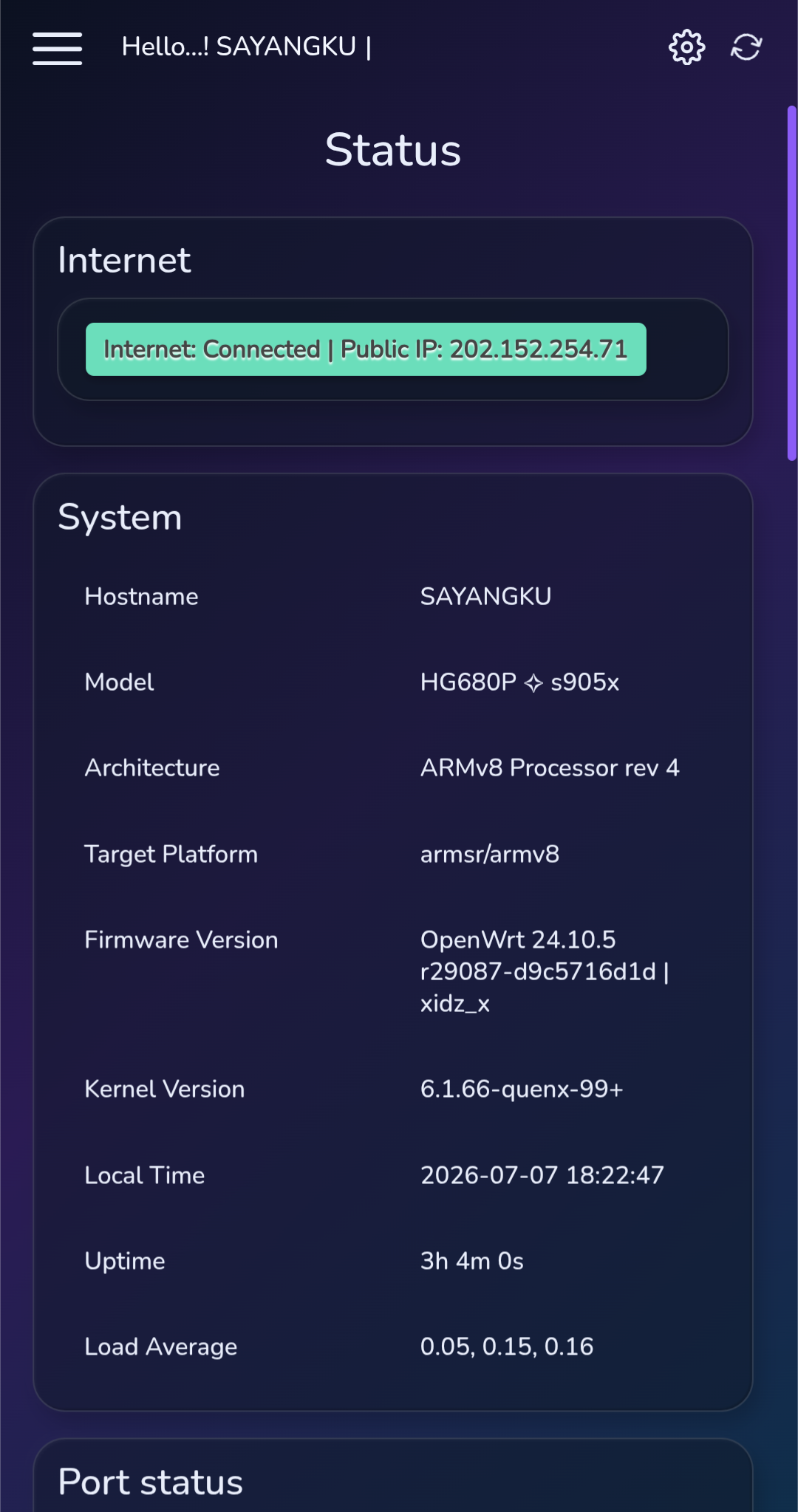Screen dimensions: 798x1512
Task: Select the 2026-07-07 18:22:47 time value
Action: [542, 1175]
